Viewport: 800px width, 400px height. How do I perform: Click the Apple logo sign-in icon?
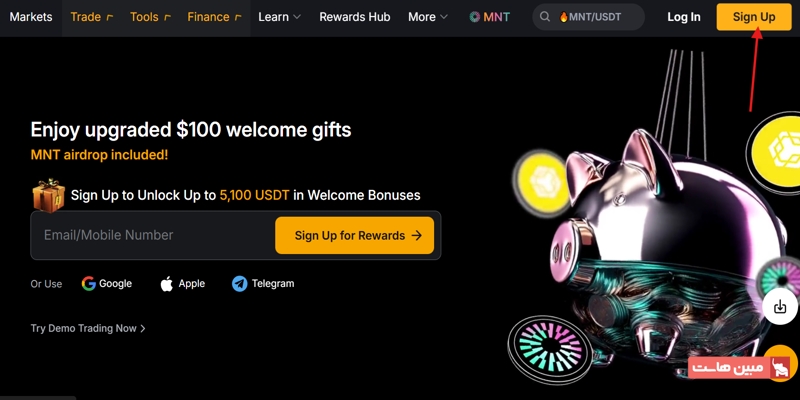coord(167,284)
